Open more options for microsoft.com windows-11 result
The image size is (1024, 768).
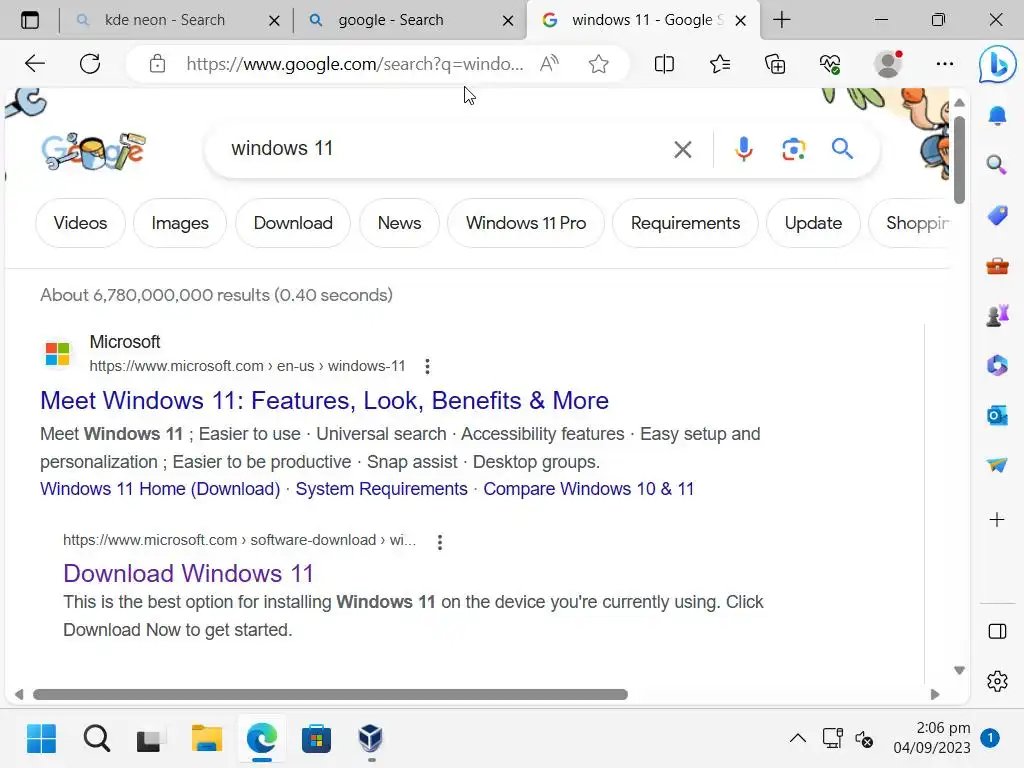427,366
